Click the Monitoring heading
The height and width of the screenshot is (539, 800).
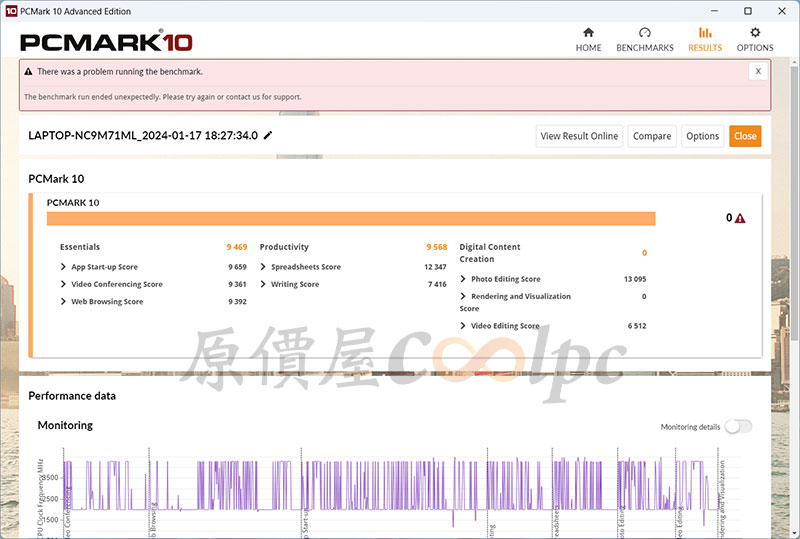pos(65,425)
